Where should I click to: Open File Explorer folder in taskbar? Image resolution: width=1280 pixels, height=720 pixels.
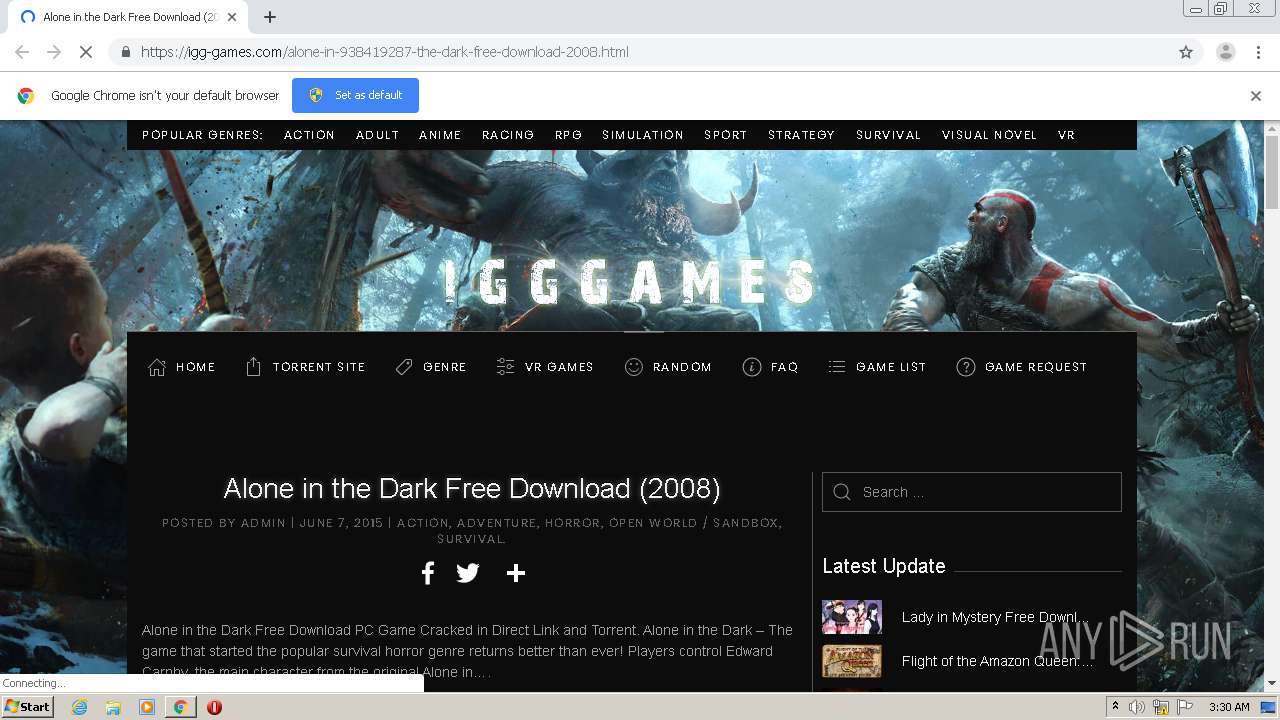tap(113, 707)
